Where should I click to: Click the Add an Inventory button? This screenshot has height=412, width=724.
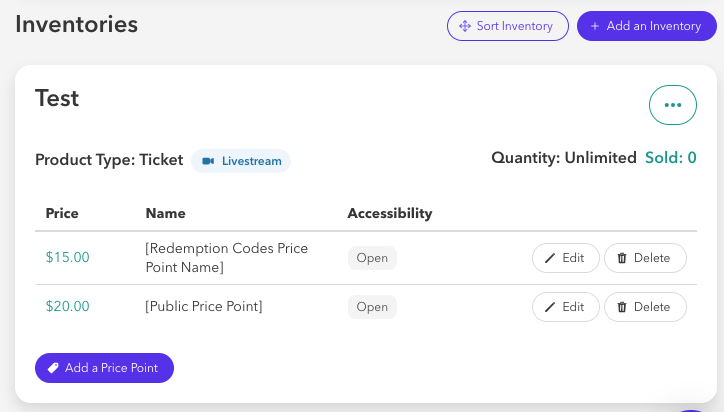coord(646,26)
